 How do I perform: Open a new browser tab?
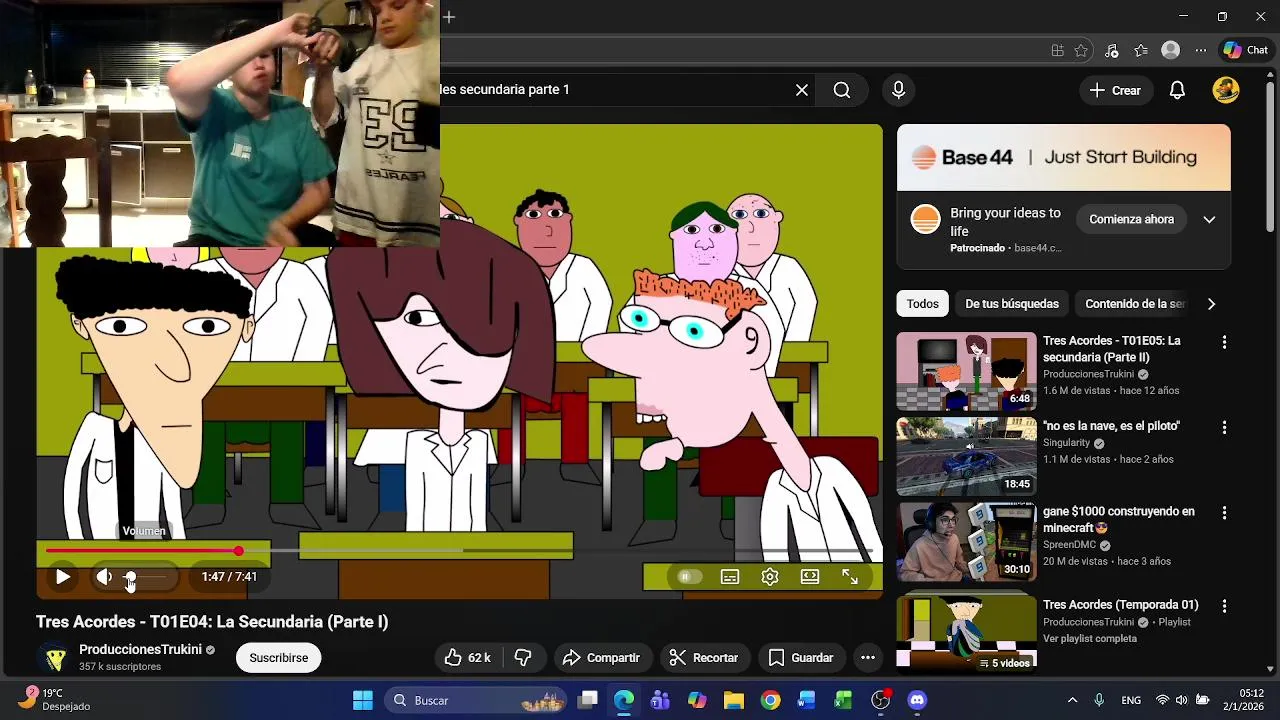pos(449,17)
